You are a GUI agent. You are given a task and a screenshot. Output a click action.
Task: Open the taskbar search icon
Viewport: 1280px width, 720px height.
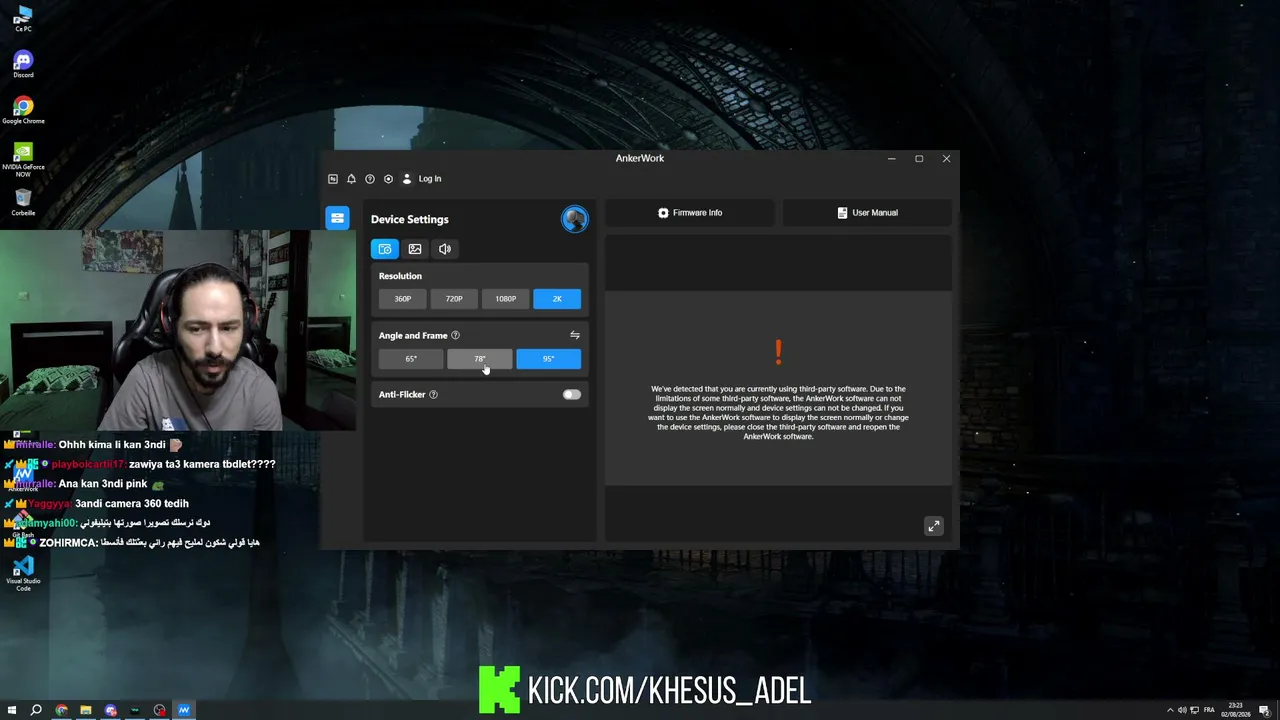coord(36,710)
